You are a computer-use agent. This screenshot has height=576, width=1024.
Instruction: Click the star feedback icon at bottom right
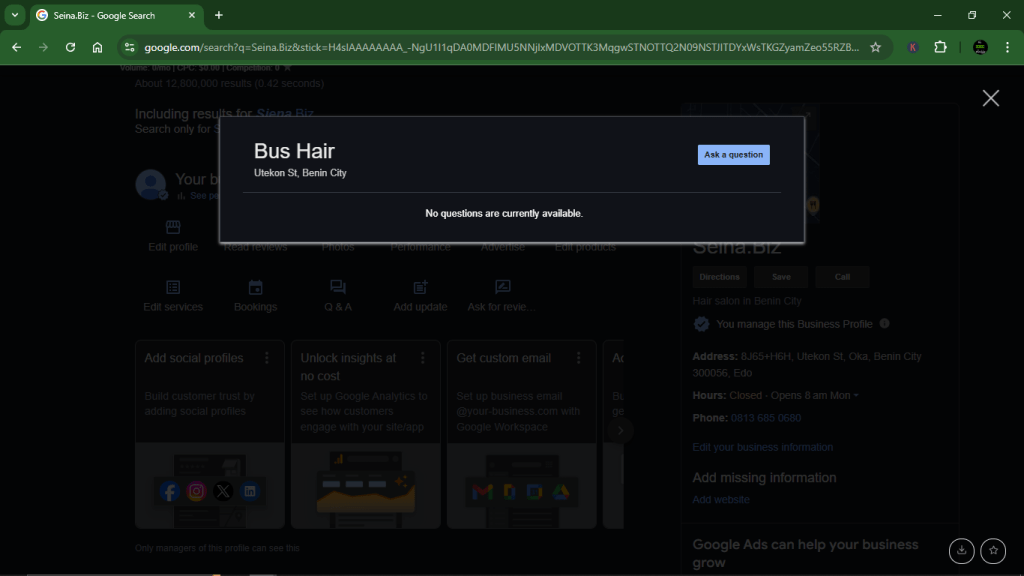pos(992,551)
